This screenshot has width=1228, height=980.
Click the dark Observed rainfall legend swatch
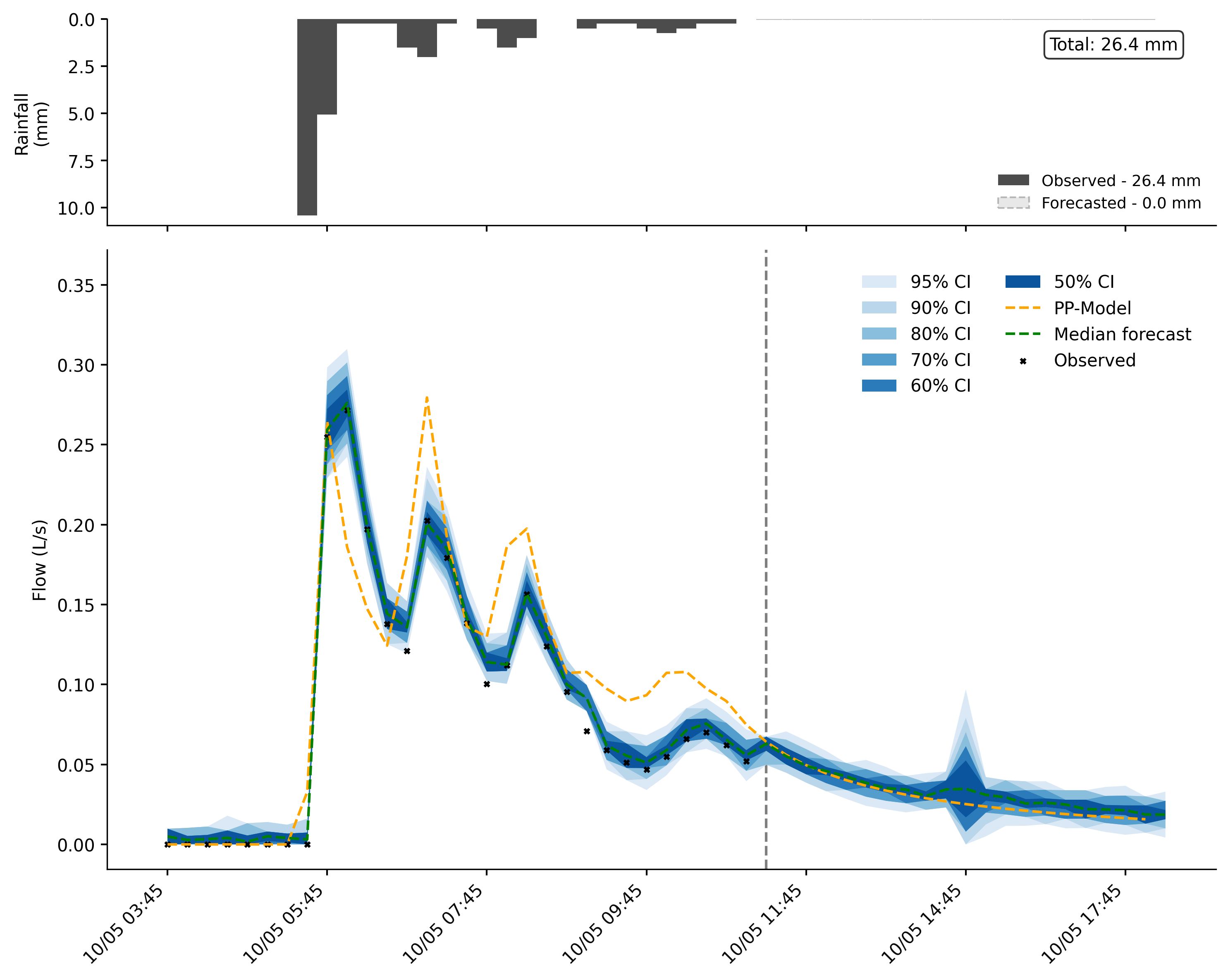click(1013, 180)
